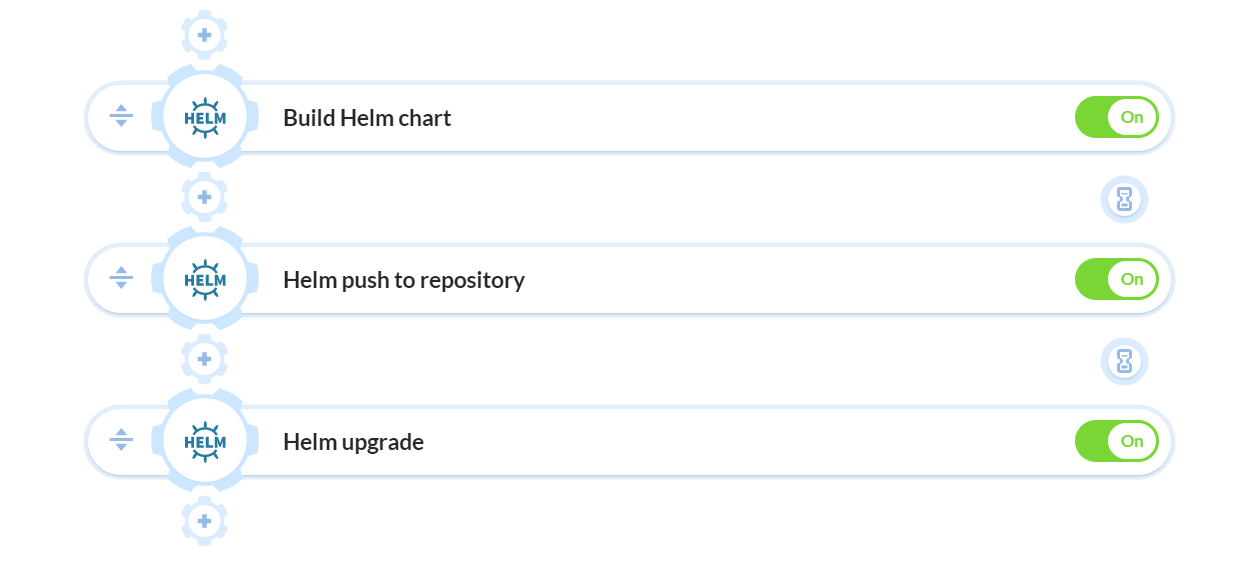This screenshot has height=574, width=1253.
Task: Click reorder arrows on Helm push to repository
Action: pos(121,279)
